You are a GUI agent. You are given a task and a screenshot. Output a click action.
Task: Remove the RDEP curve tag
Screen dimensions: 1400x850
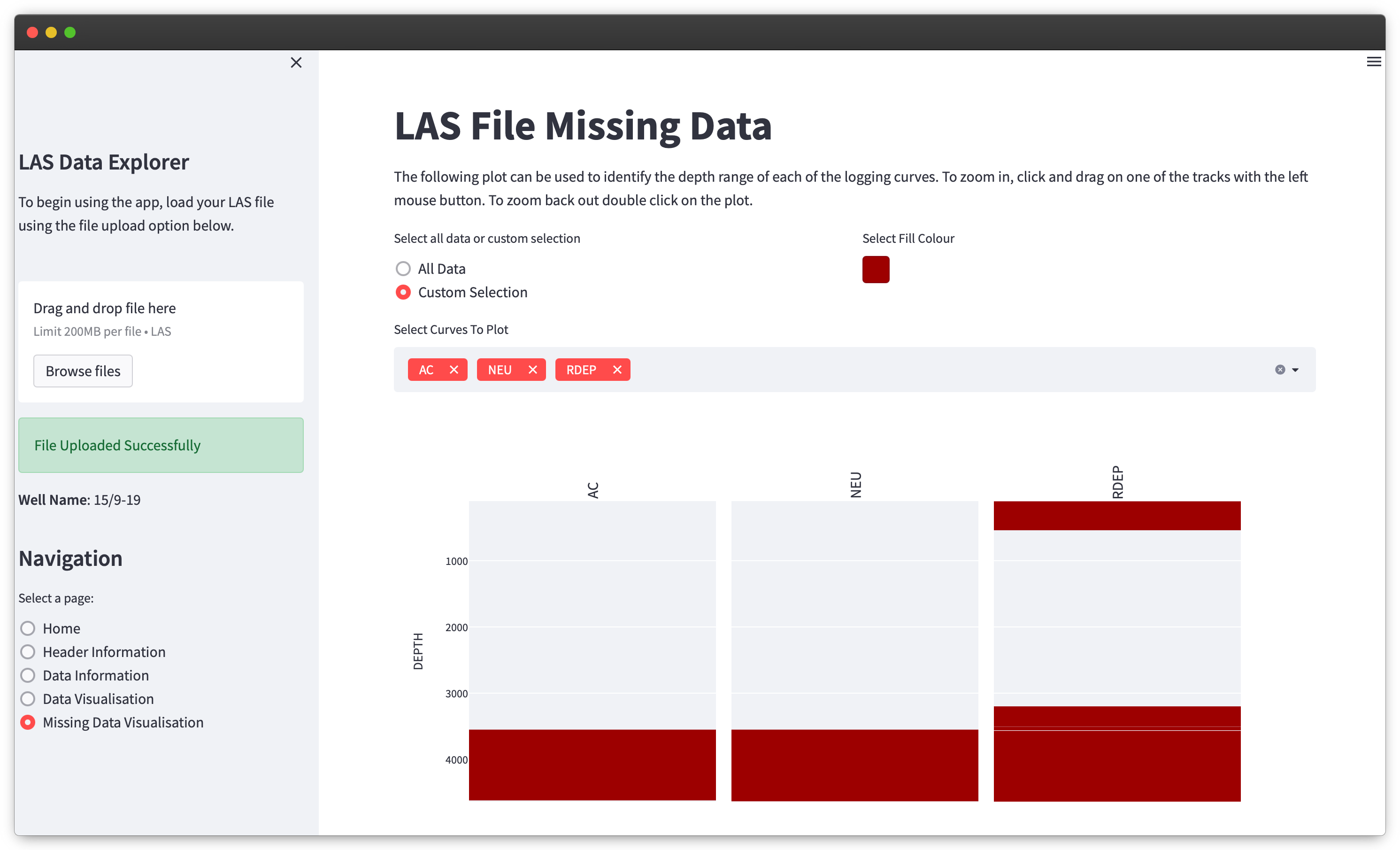click(617, 370)
